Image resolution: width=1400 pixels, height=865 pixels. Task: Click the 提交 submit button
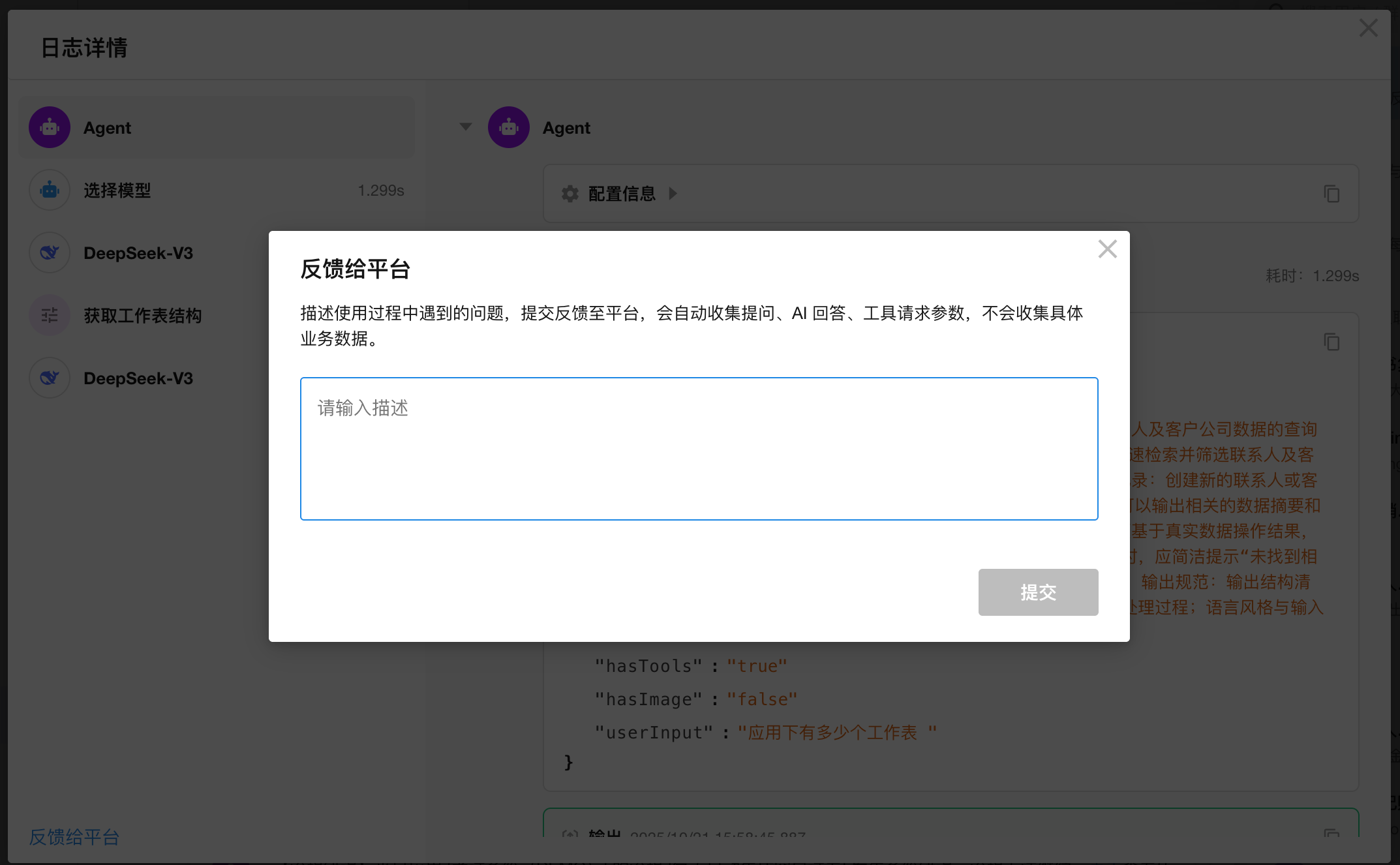[1038, 592]
